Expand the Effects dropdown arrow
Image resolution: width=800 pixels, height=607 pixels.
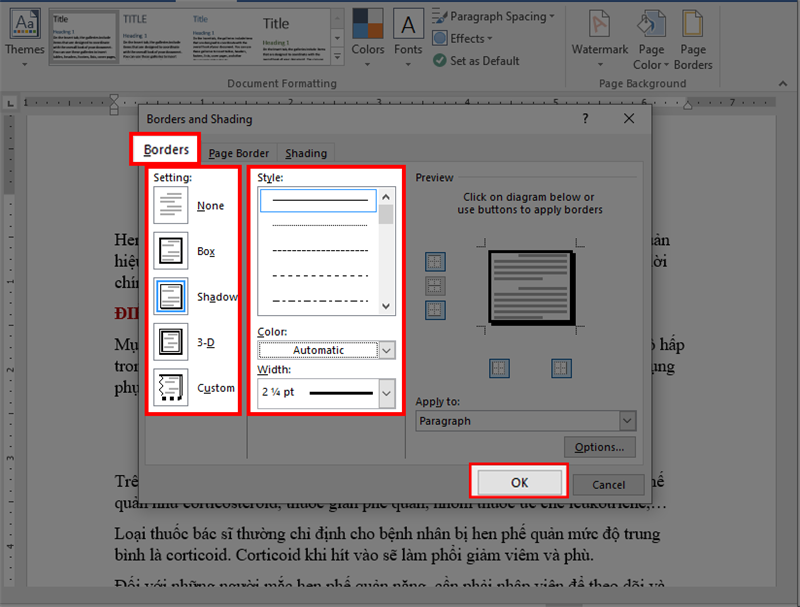click(490, 39)
